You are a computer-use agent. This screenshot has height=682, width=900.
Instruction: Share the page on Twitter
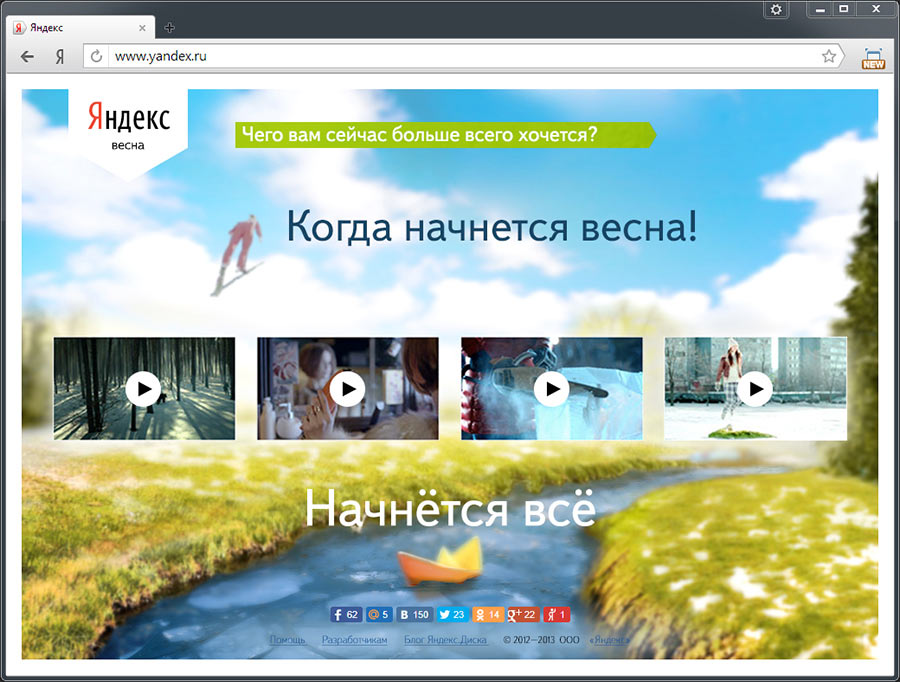(x=452, y=614)
